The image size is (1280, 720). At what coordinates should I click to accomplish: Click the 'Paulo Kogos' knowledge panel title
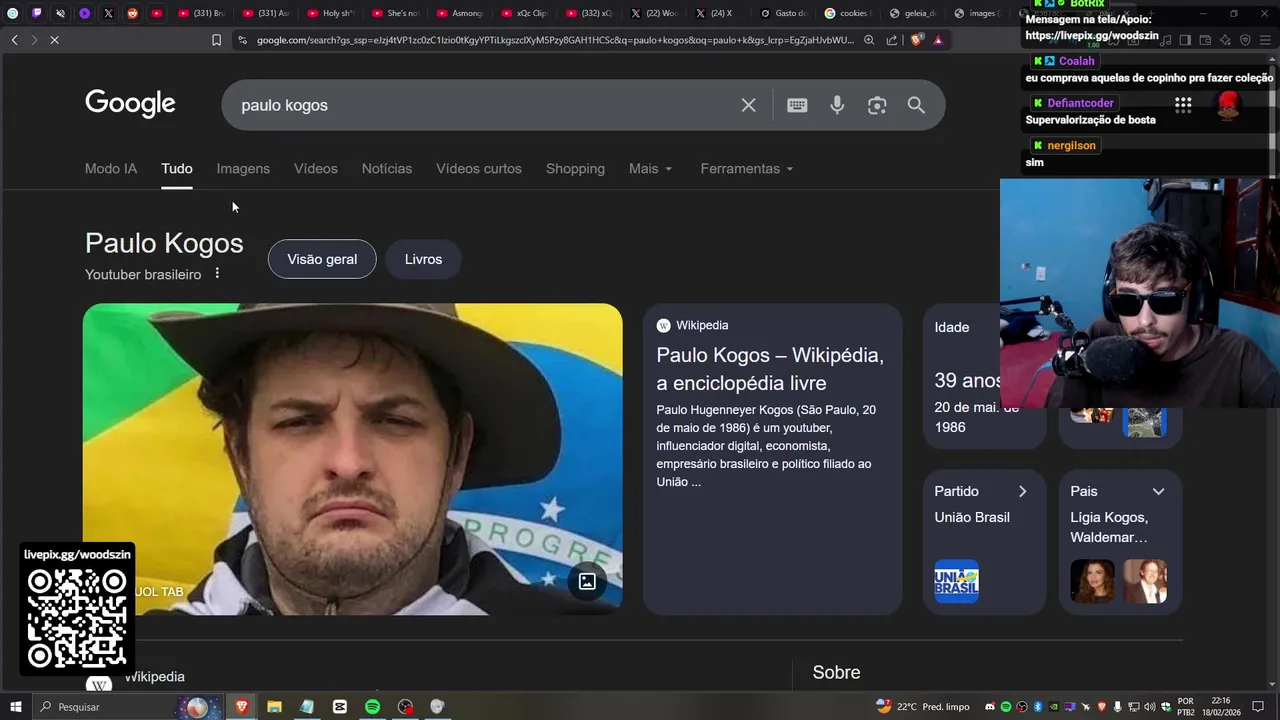[x=164, y=243]
